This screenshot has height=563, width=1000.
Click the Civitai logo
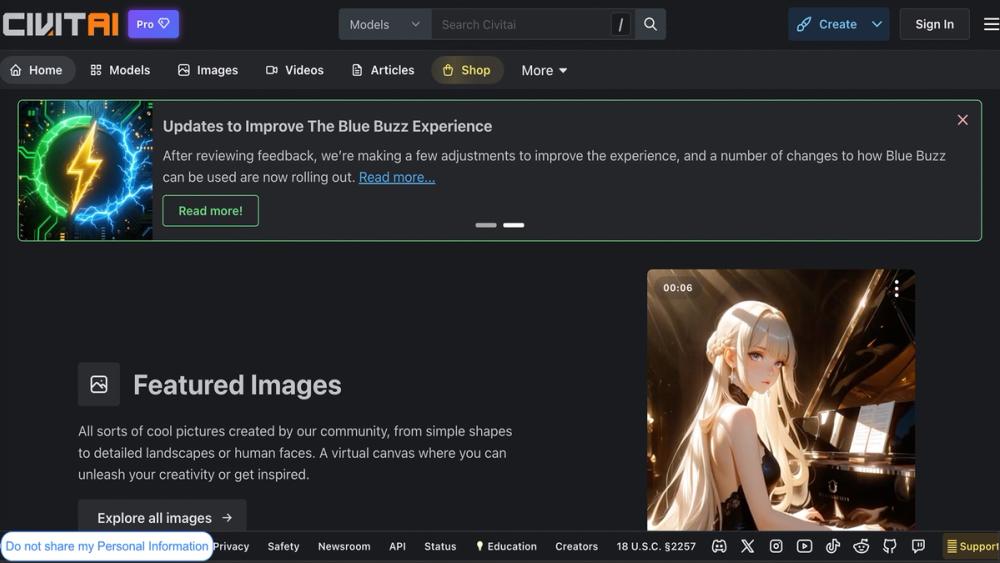pyautogui.click(x=61, y=24)
